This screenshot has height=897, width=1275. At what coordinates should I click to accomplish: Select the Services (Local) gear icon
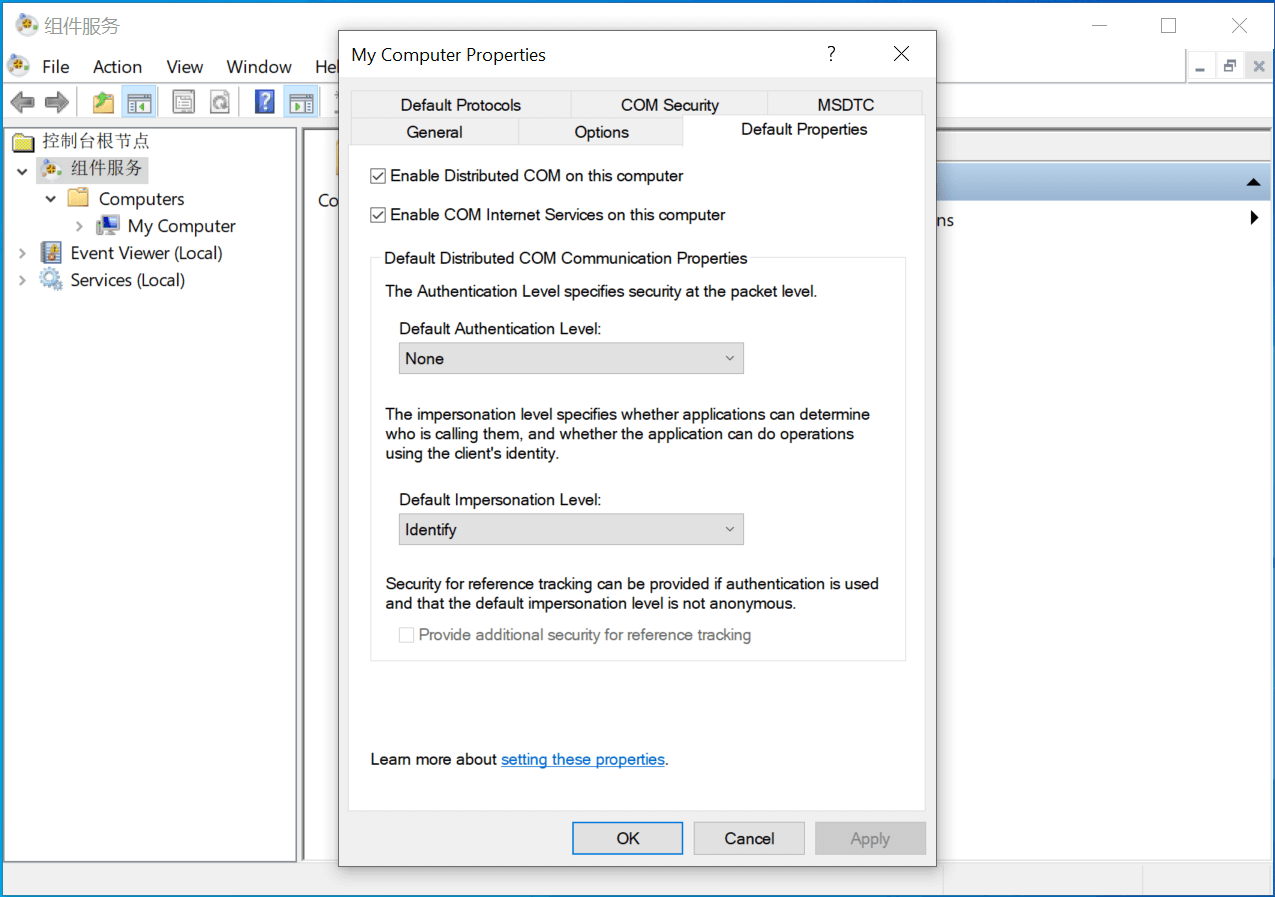(51, 280)
